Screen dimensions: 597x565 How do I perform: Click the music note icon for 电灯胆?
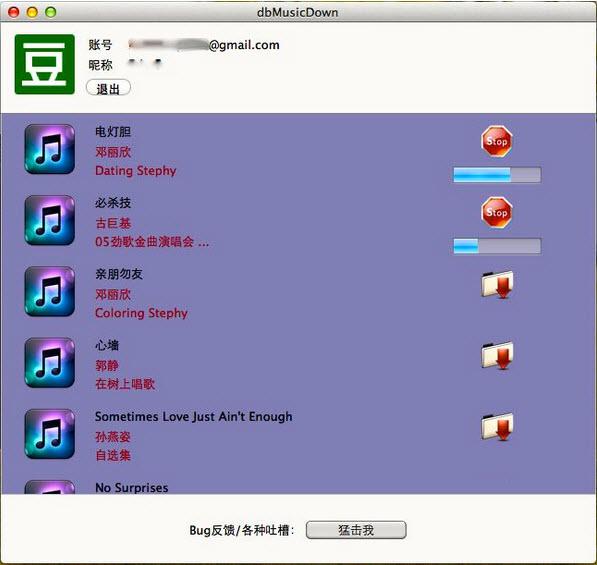[x=49, y=149]
